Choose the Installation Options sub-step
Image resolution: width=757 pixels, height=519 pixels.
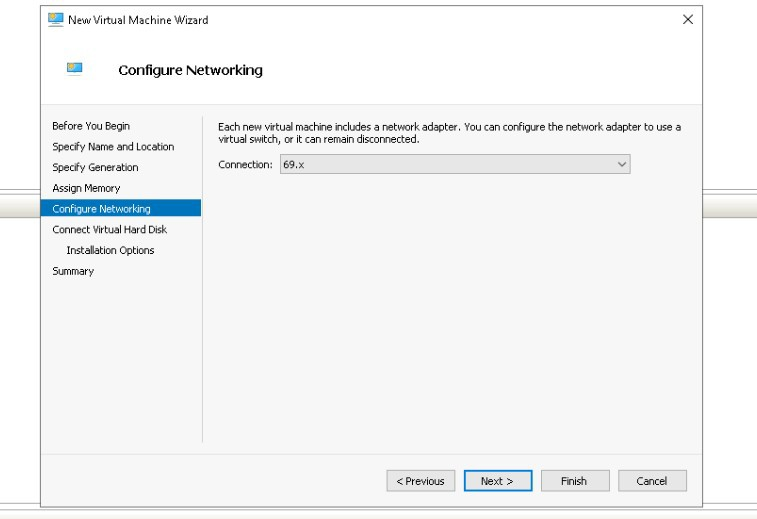(x=110, y=250)
